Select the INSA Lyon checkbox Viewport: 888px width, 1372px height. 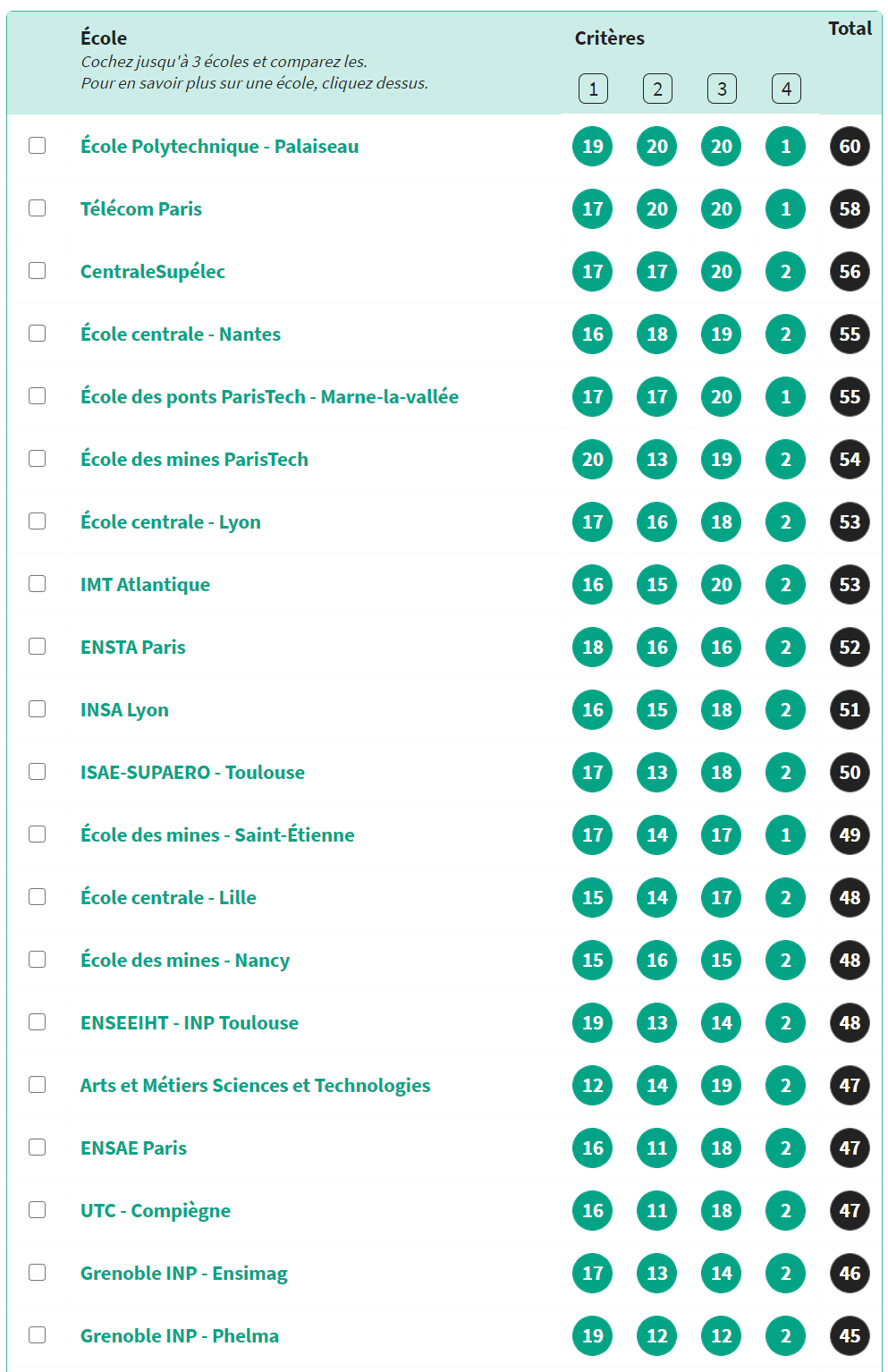point(37,708)
